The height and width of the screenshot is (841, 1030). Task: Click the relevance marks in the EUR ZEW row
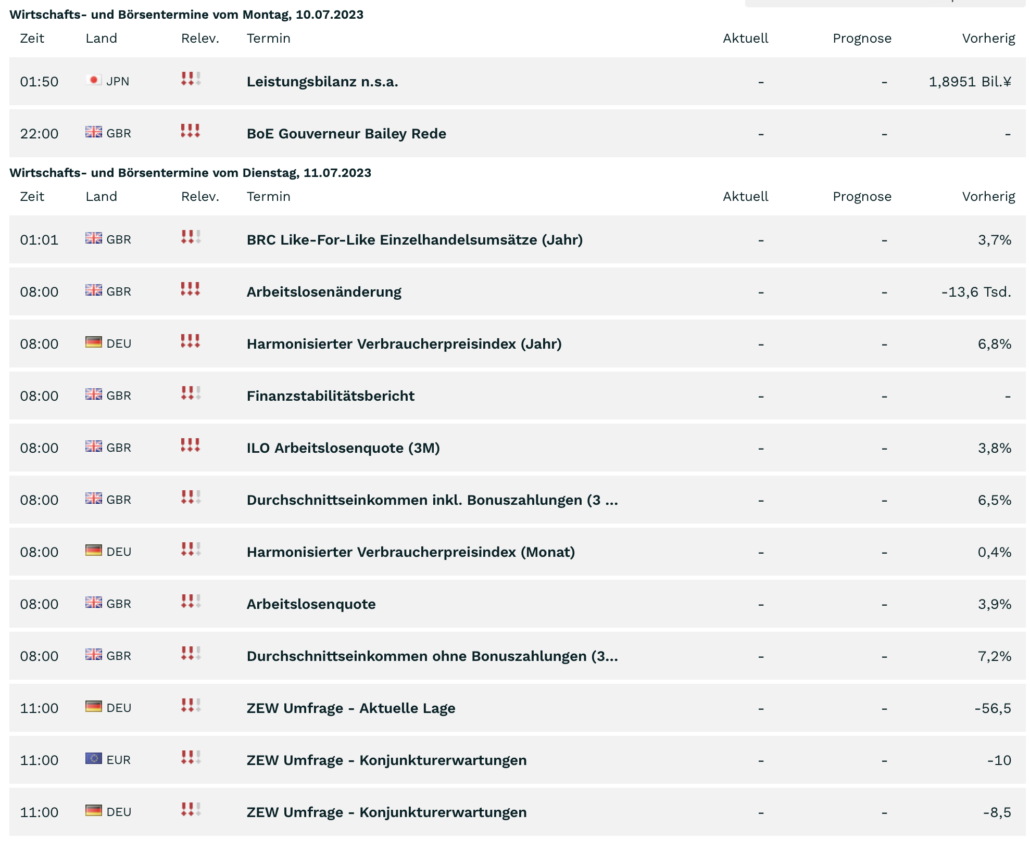(x=190, y=758)
